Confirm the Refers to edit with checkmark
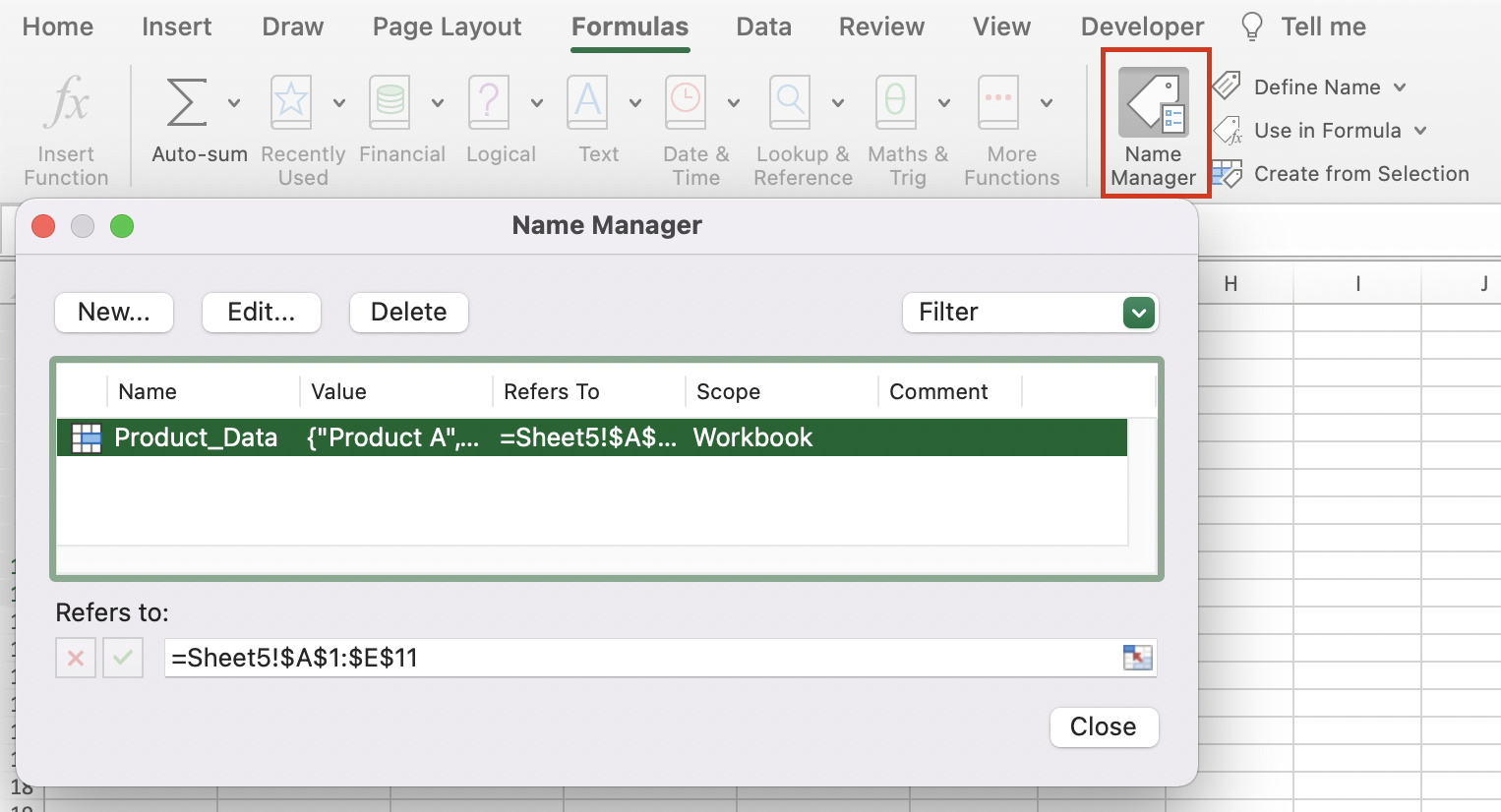 pyautogui.click(x=123, y=658)
